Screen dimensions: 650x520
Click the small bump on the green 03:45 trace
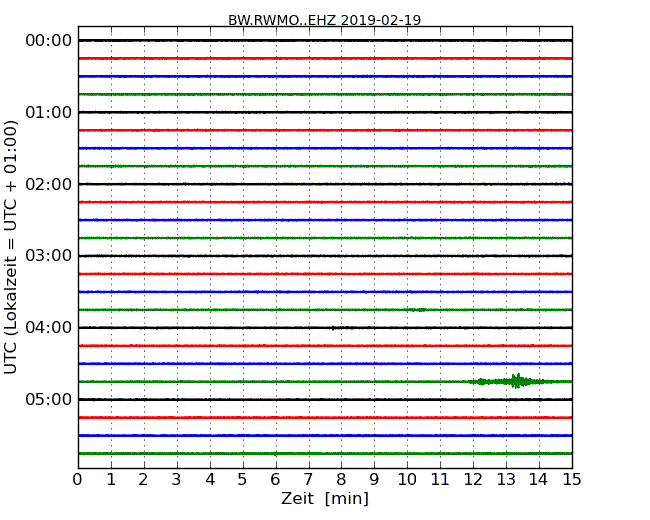418,310
